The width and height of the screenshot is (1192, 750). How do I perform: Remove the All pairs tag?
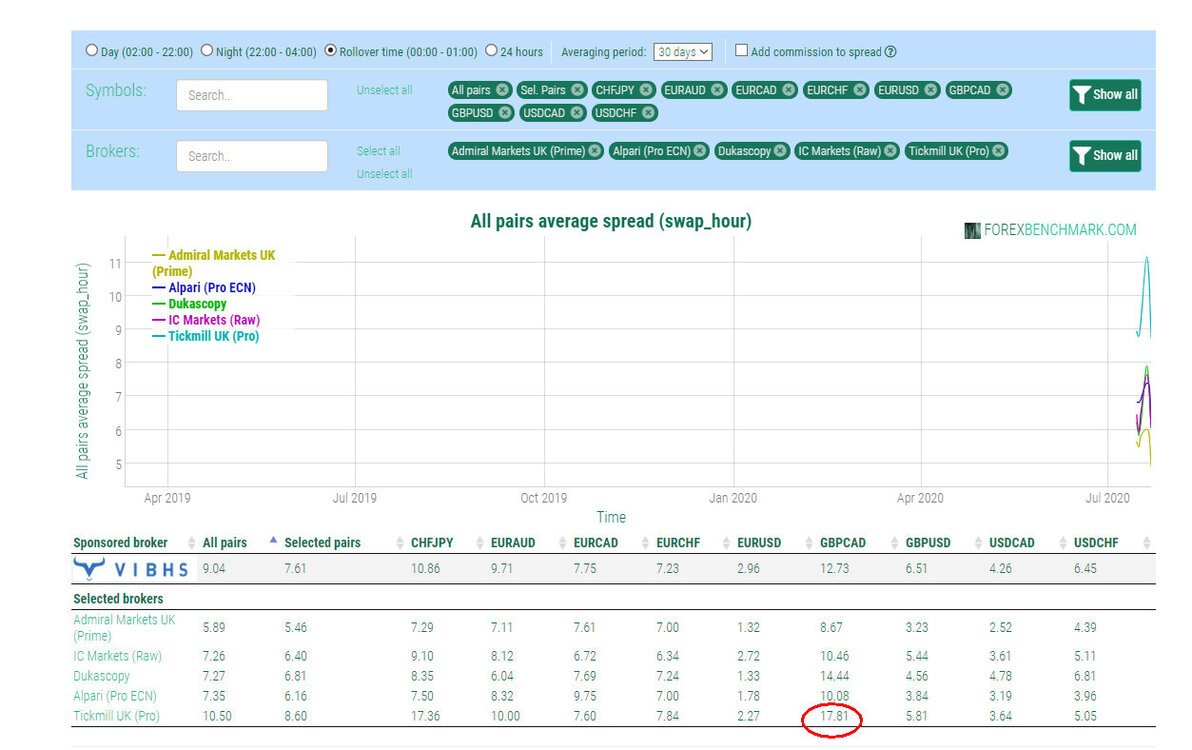[x=502, y=90]
